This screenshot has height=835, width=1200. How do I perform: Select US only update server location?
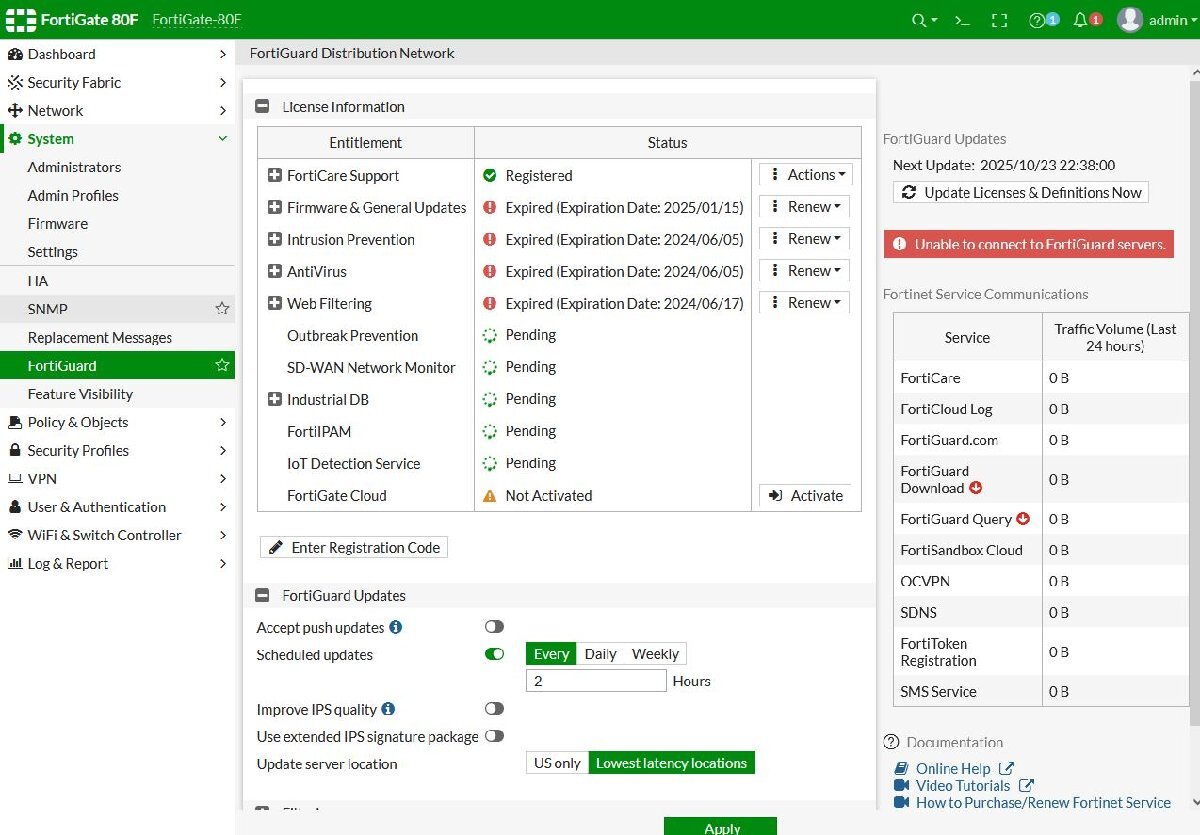[x=557, y=763]
